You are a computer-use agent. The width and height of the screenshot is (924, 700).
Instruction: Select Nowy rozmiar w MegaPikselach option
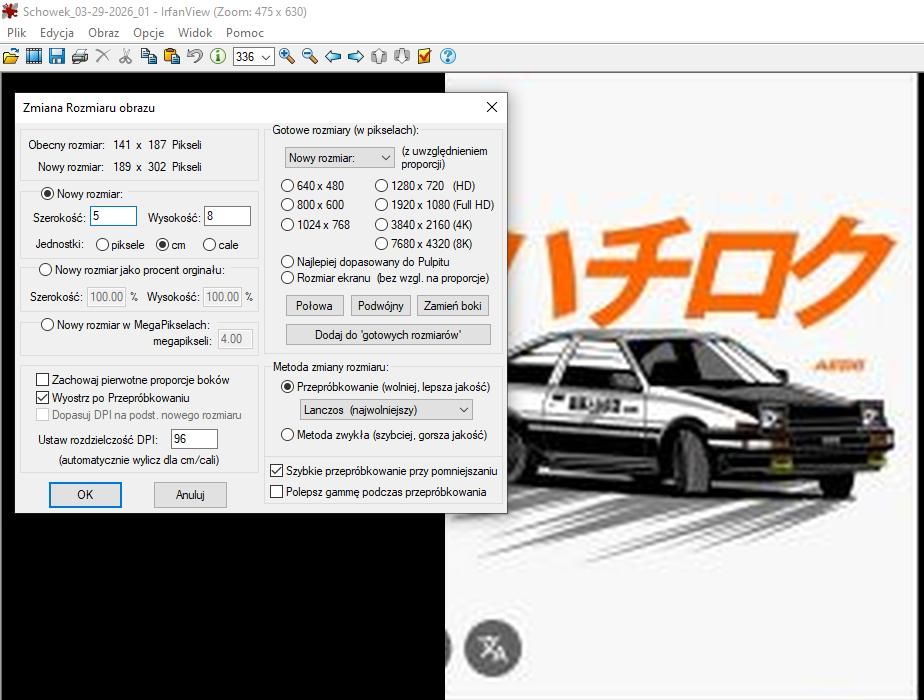[x=48, y=325]
